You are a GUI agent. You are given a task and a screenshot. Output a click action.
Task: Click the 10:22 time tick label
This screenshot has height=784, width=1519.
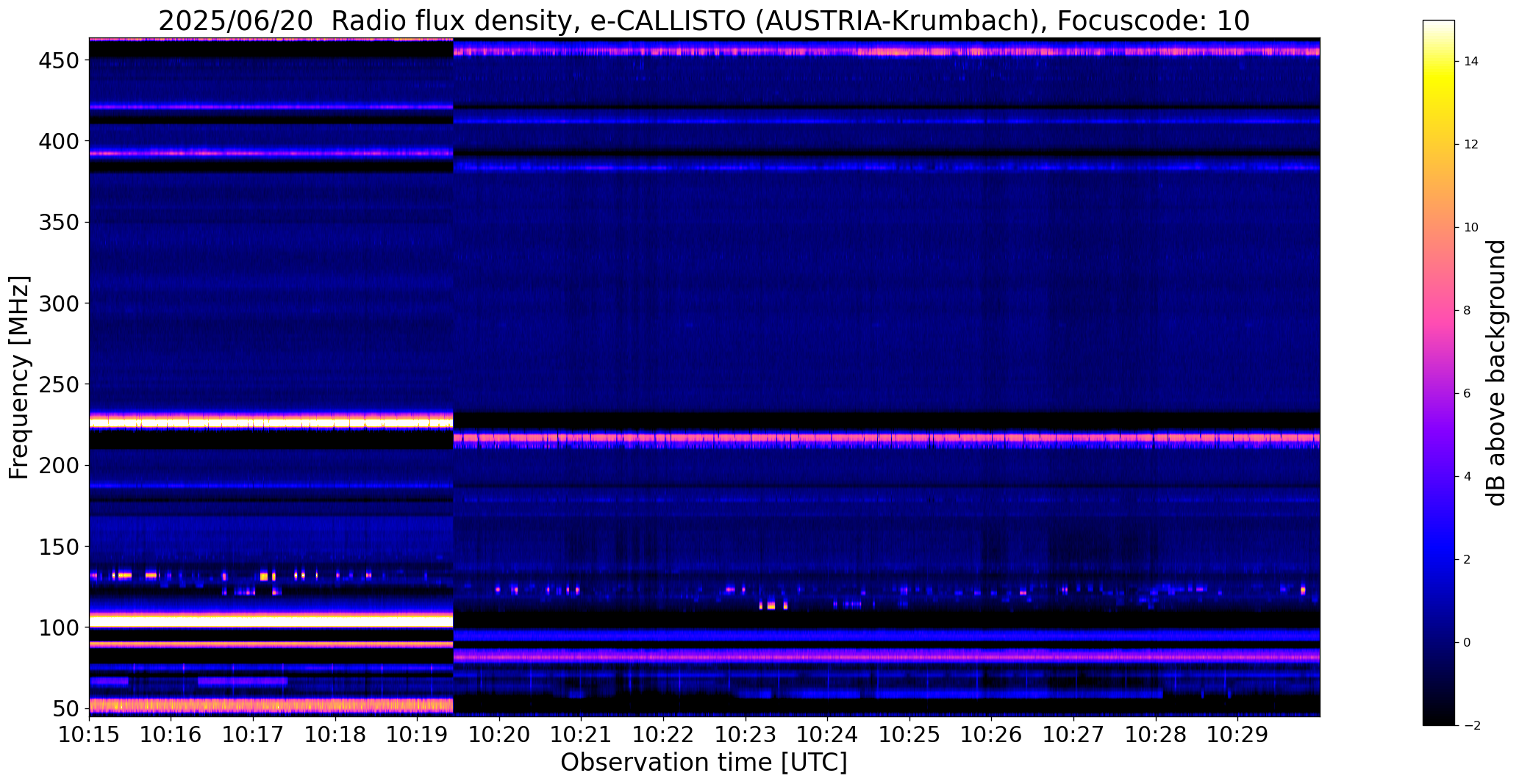pos(663,734)
